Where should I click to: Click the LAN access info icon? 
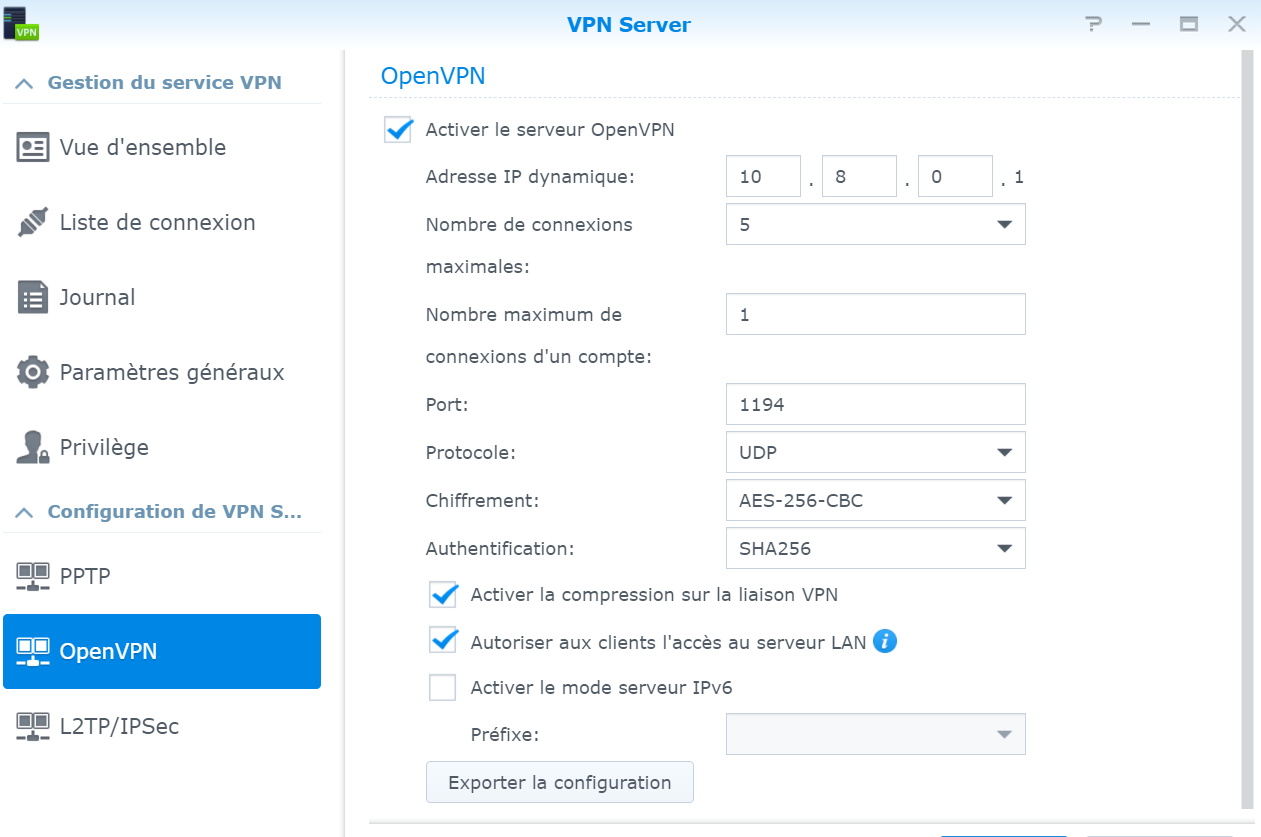(x=884, y=641)
